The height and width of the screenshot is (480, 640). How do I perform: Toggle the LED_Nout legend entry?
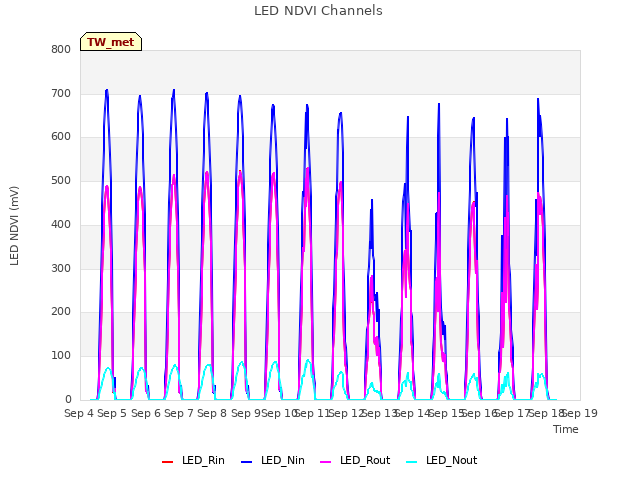pos(442,460)
